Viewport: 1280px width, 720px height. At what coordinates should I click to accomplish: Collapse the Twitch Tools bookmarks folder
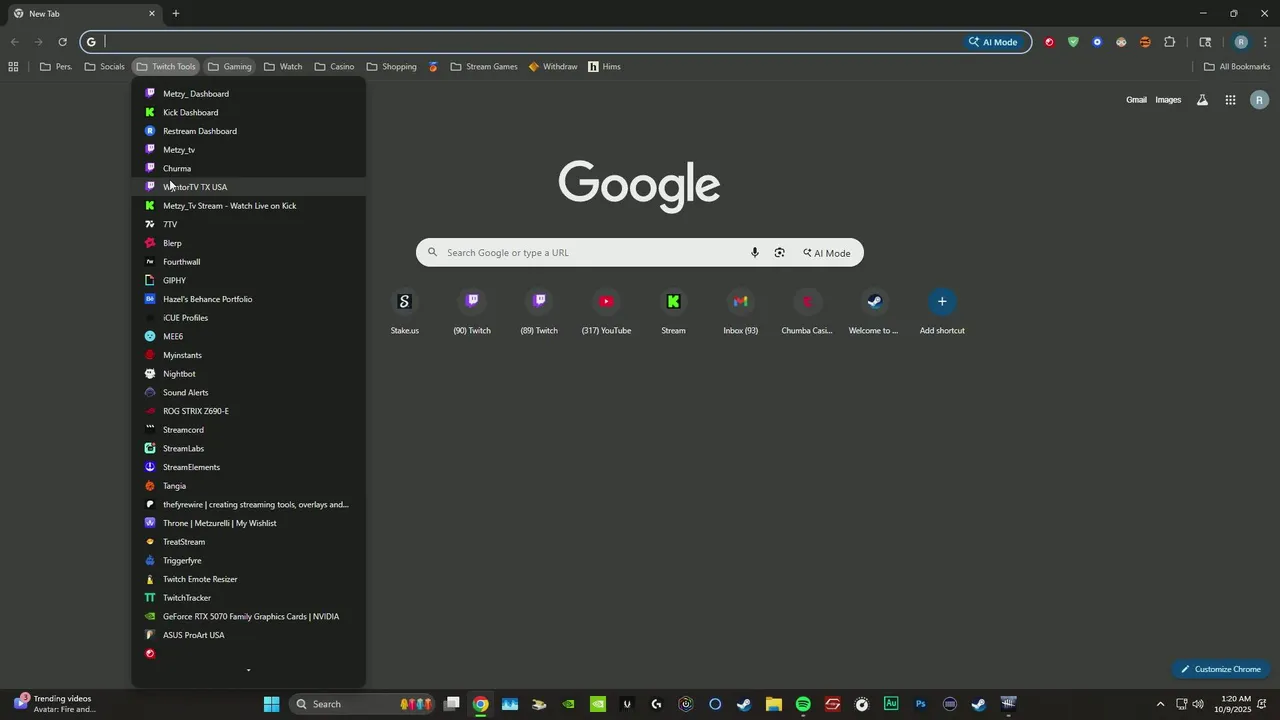(x=166, y=67)
